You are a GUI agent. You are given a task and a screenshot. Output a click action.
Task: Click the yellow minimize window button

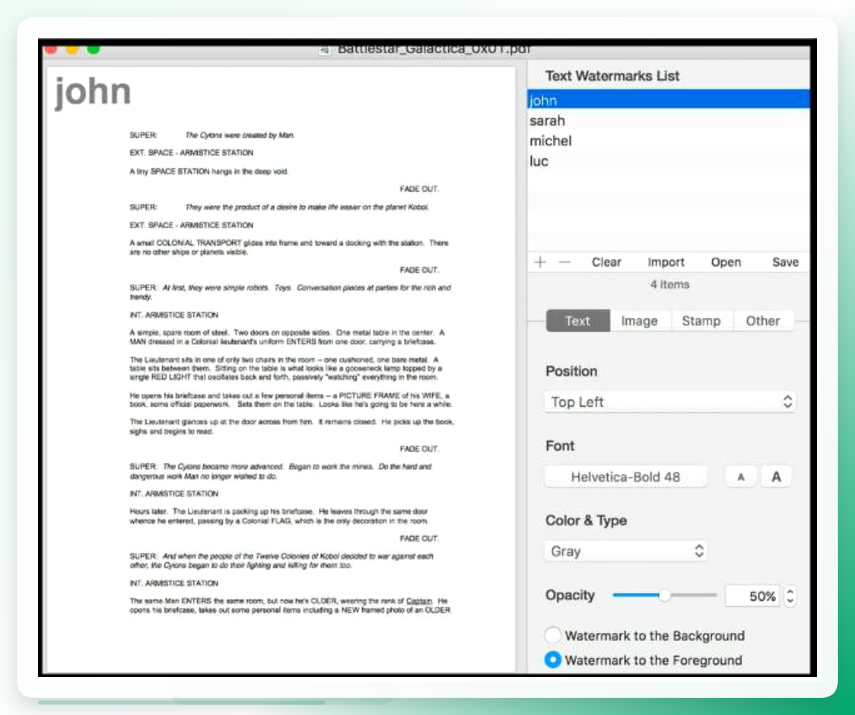tap(72, 50)
